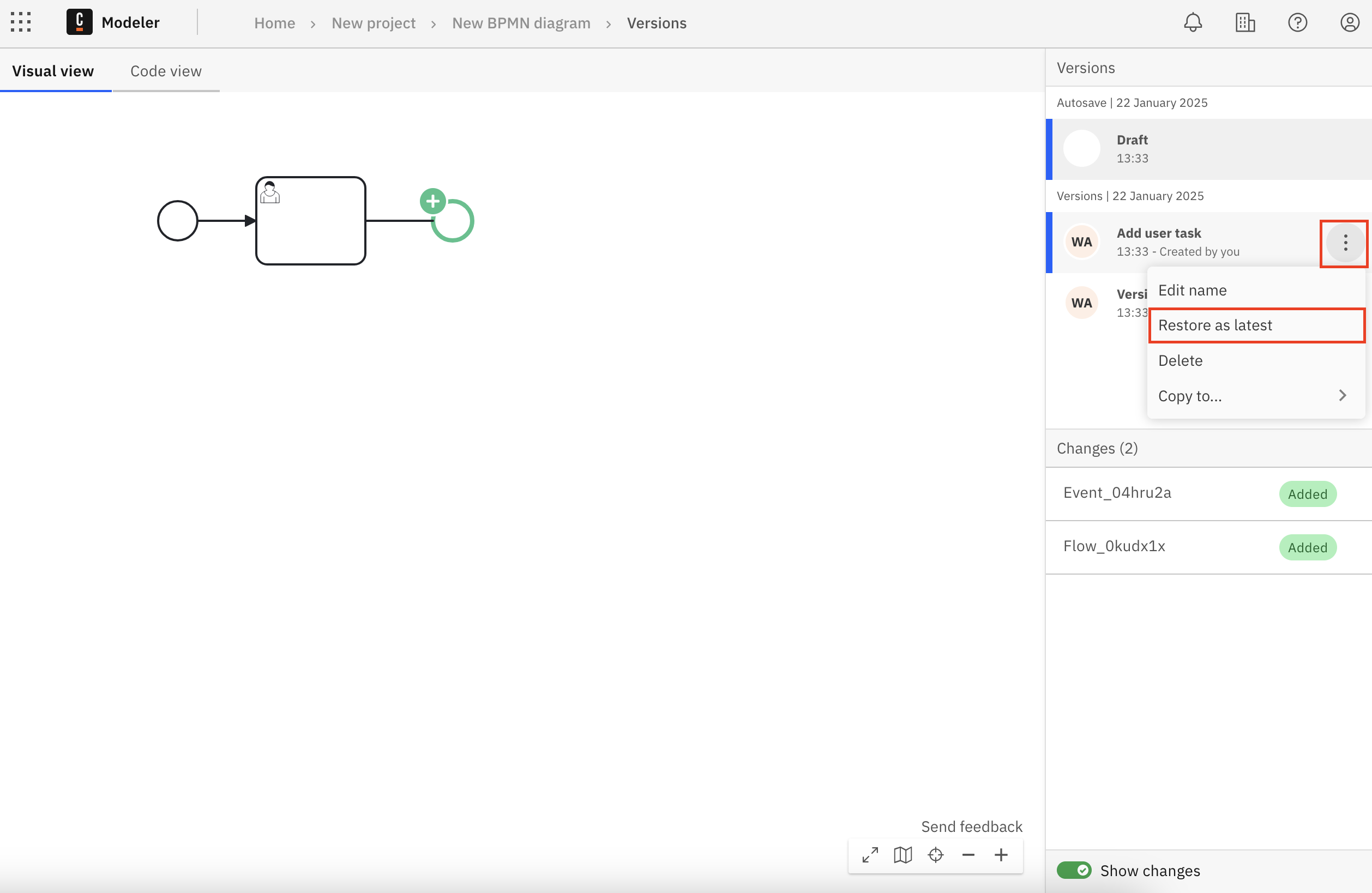Switch to the Code view tab
This screenshot has width=1372, height=893.
coord(166,71)
